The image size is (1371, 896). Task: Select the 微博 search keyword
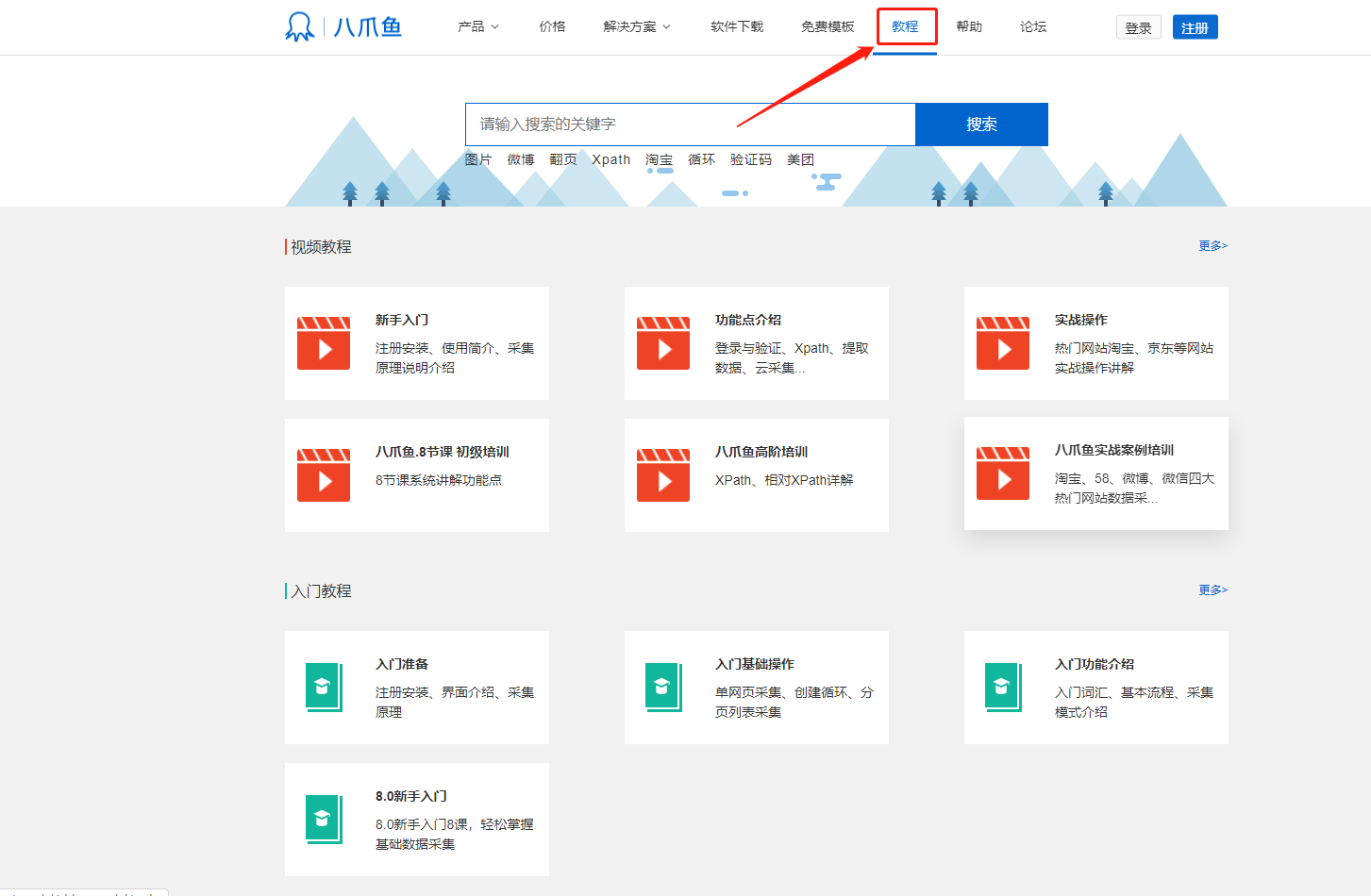pyautogui.click(x=521, y=159)
